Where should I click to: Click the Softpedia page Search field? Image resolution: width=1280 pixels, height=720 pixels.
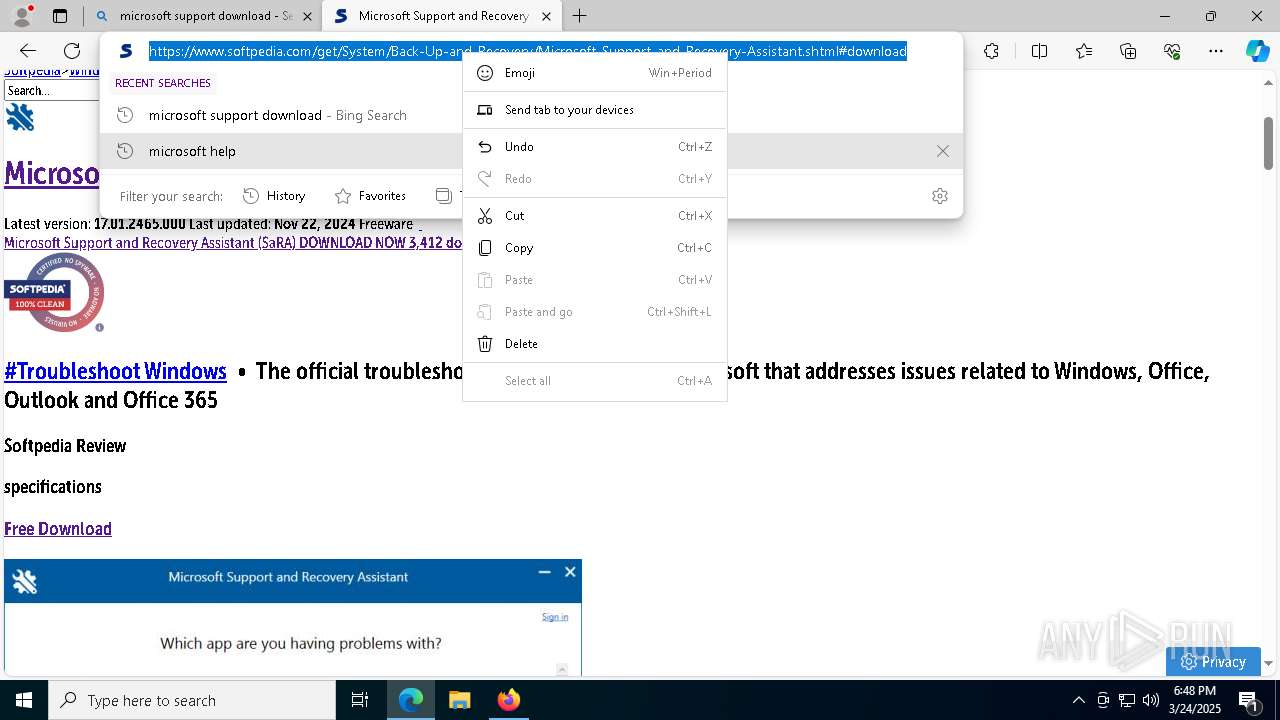tap(52, 91)
